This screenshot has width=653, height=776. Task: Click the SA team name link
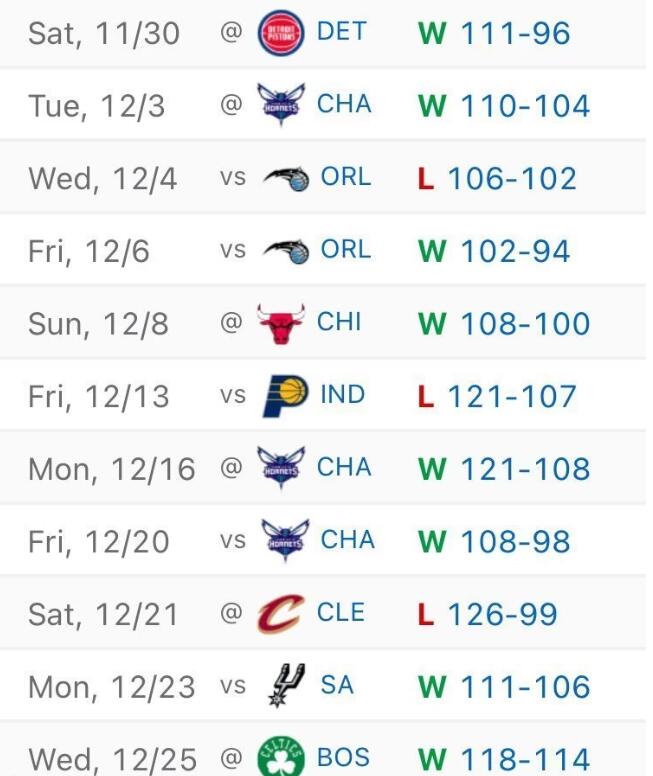pos(337,685)
